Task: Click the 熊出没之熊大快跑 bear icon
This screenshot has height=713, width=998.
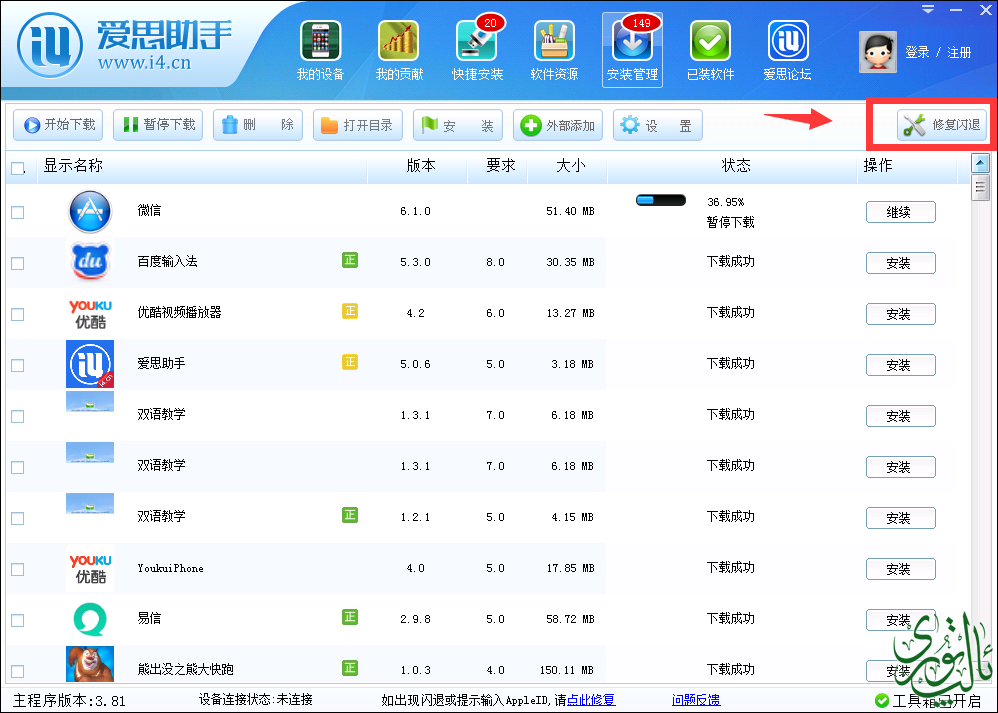Action: 90,664
